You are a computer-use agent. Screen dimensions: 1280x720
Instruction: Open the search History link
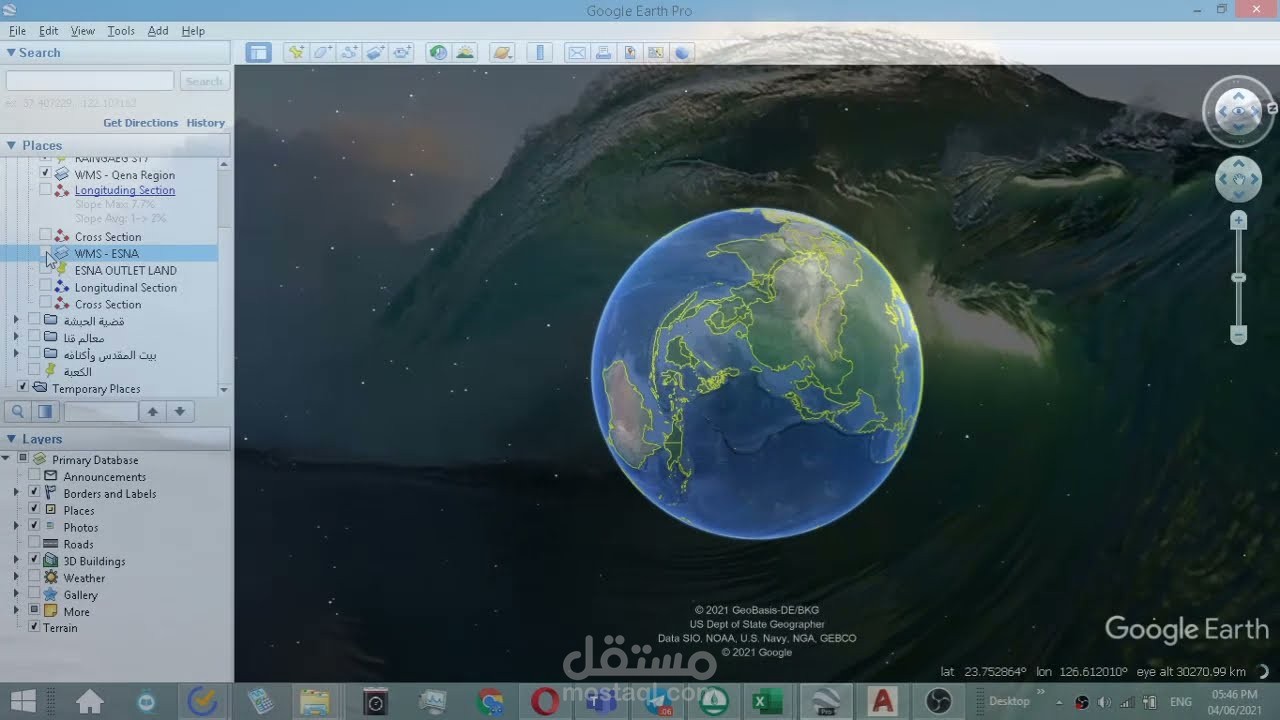click(205, 123)
